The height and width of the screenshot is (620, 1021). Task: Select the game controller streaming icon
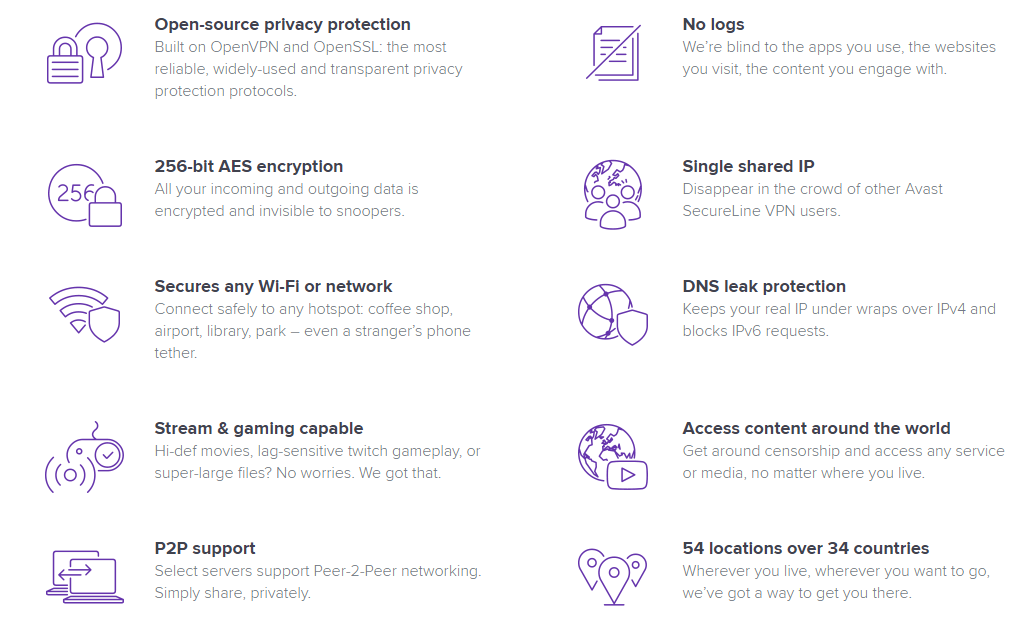[84, 457]
